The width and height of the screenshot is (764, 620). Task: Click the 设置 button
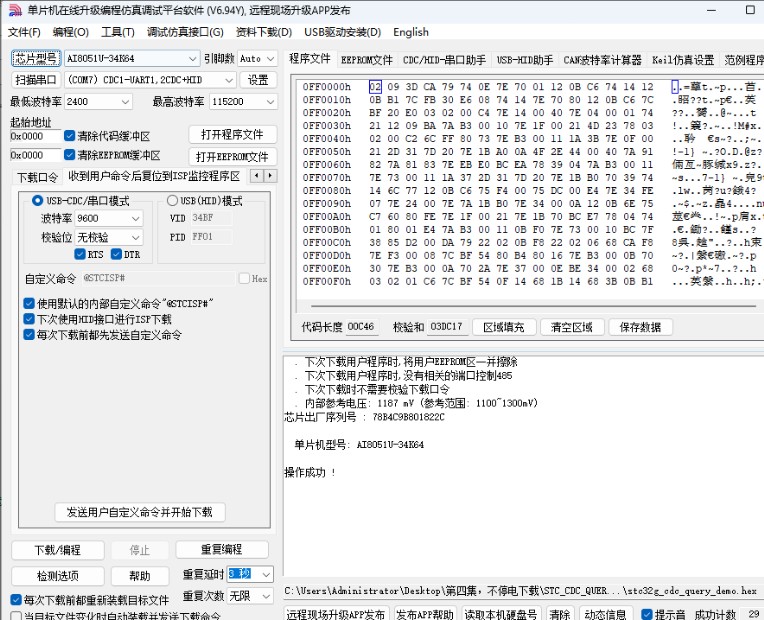[258, 79]
